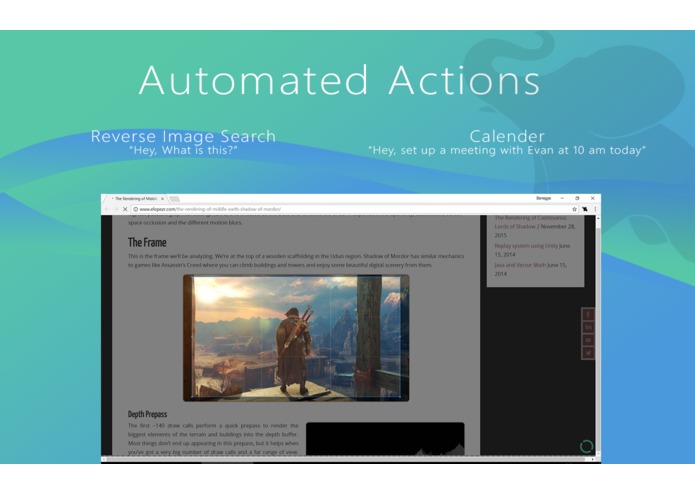The width and height of the screenshot is (695, 494).
Task: Share the page via the Facebook icon
Action: (x=588, y=315)
